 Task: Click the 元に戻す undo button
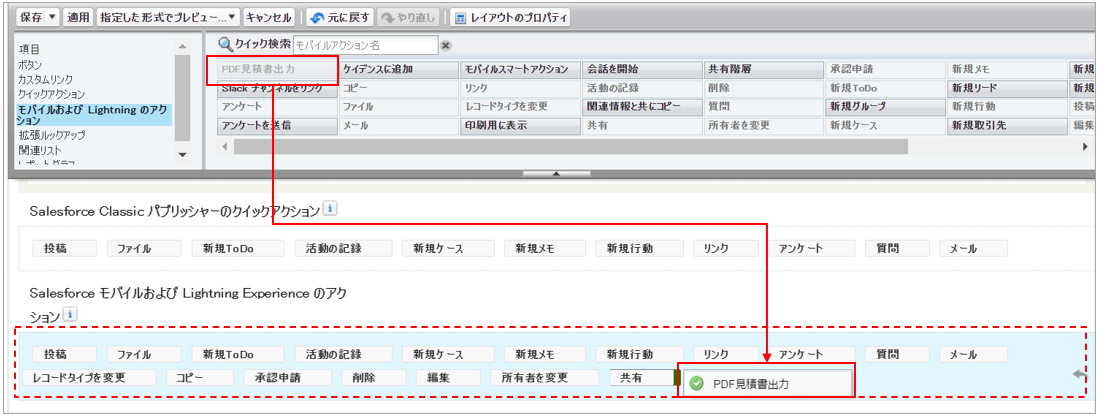[340, 17]
